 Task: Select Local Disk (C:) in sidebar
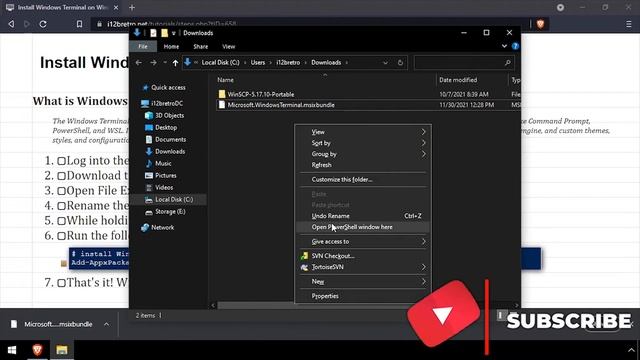[174, 200]
